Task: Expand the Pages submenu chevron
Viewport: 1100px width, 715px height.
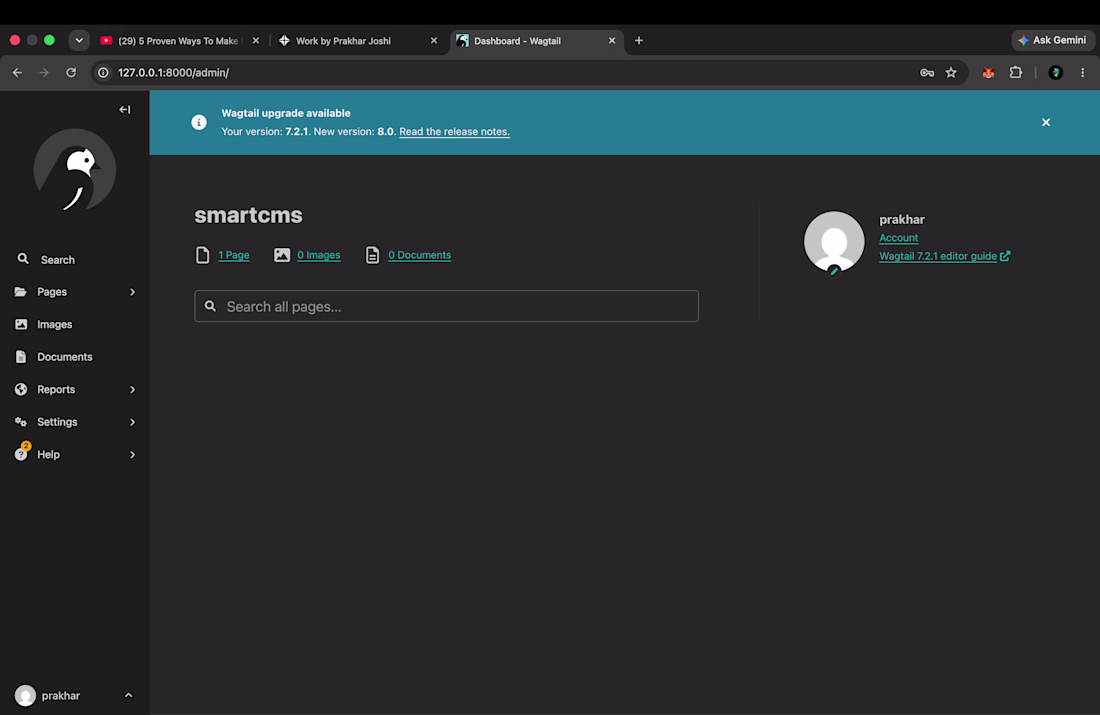Action: [133, 292]
